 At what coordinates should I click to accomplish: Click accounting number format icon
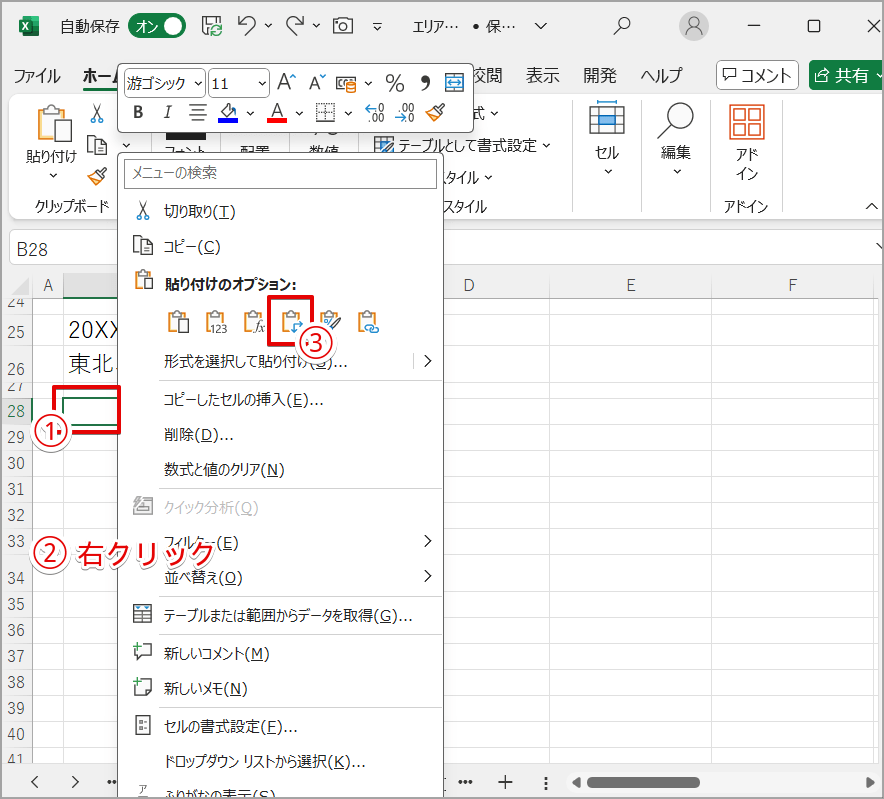tap(346, 83)
